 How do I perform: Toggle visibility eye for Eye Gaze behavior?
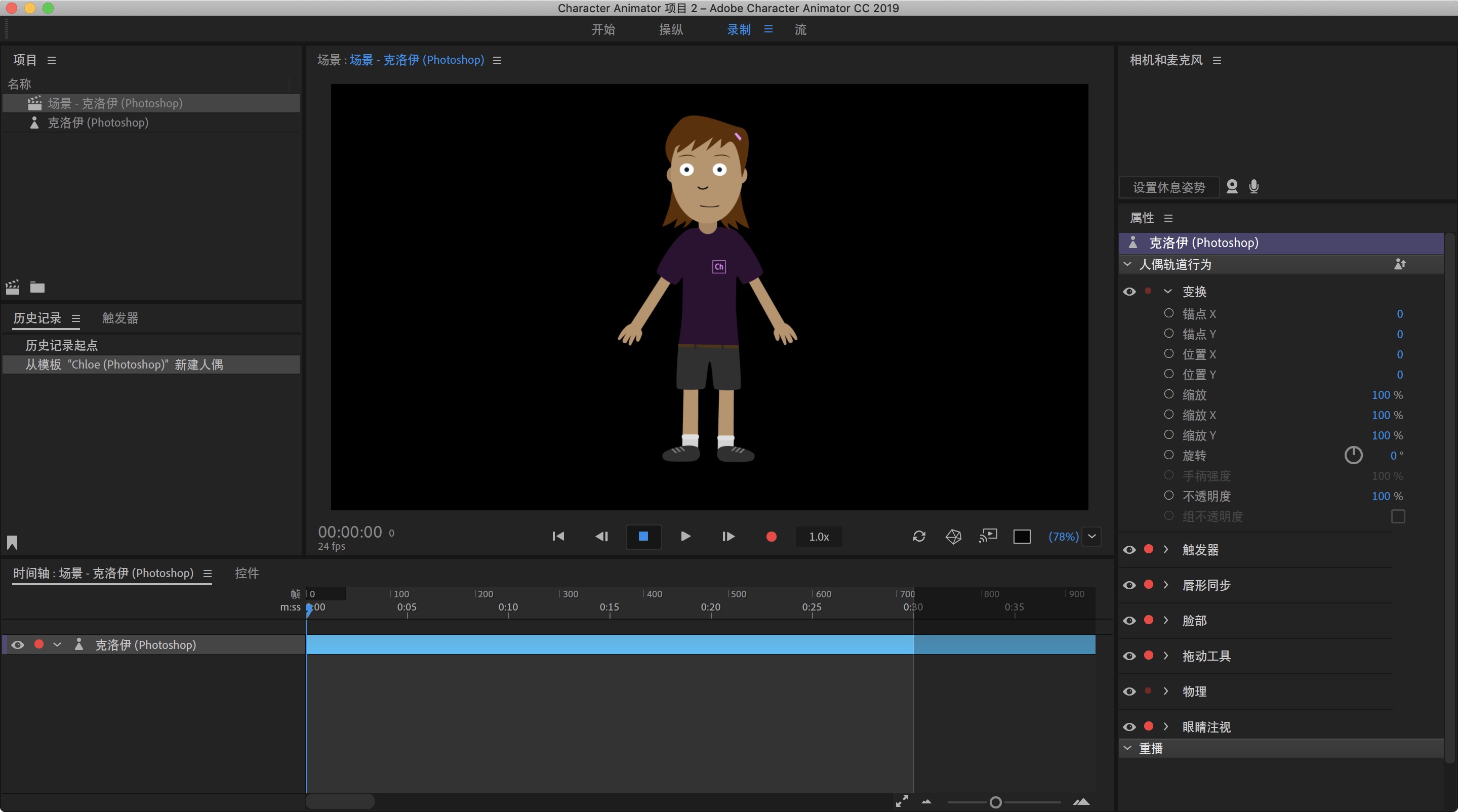[1129, 727]
